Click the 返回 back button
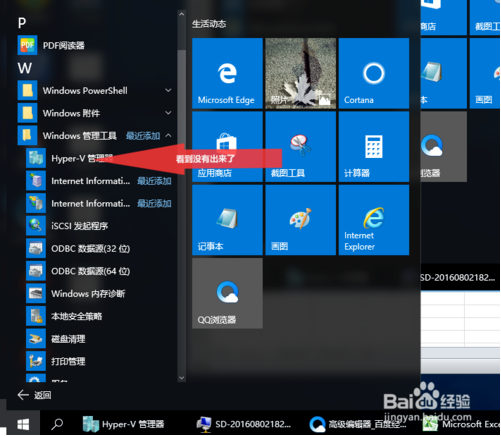 point(34,395)
